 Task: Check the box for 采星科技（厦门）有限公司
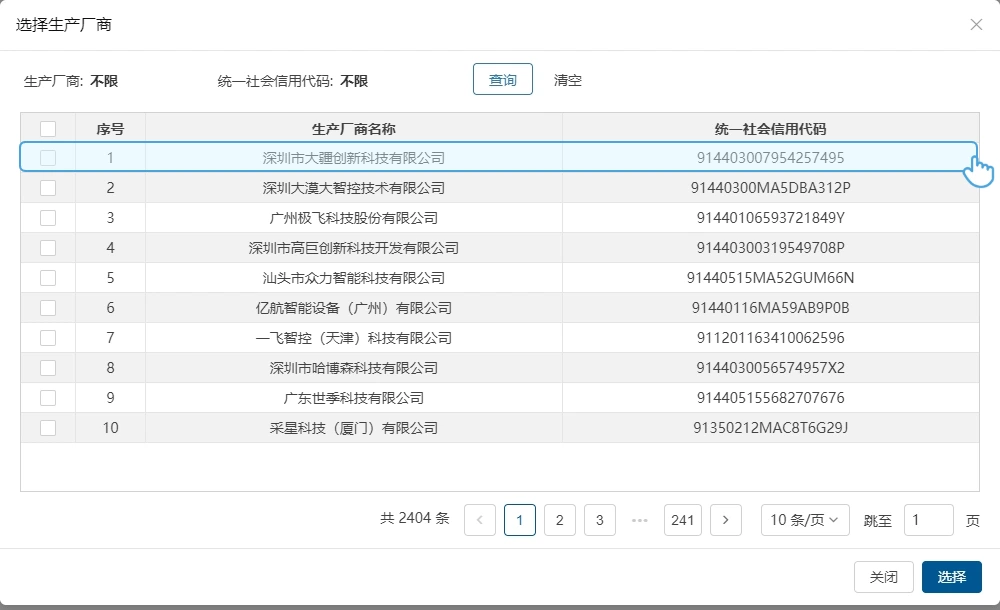click(48, 428)
